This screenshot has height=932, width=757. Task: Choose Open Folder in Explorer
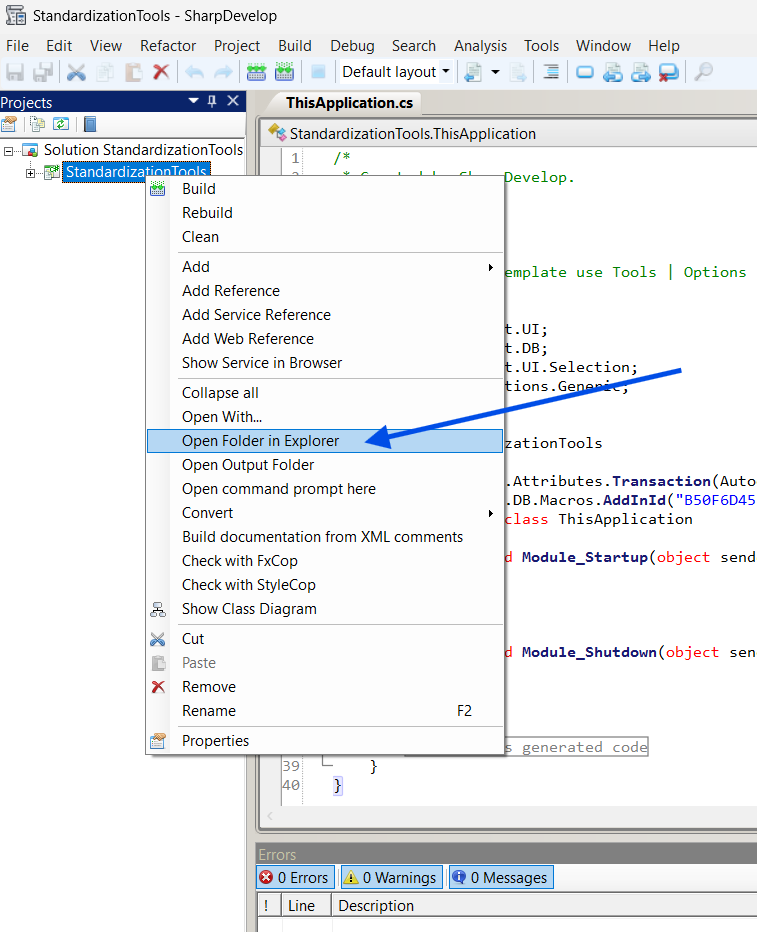(325, 441)
